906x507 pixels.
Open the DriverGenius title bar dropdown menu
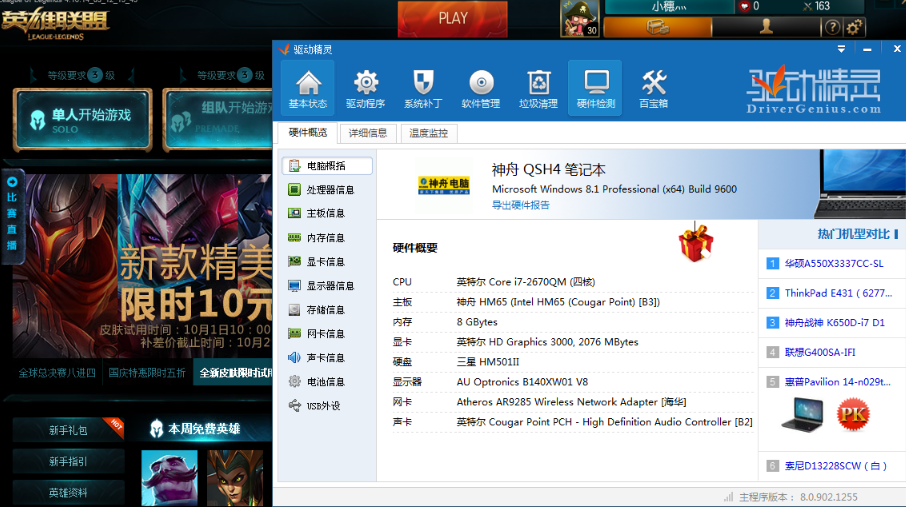[x=841, y=49]
